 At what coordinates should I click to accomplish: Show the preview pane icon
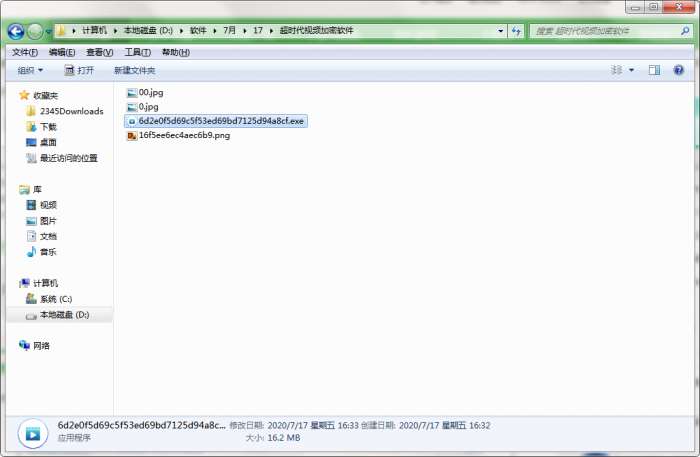(x=654, y=70)
